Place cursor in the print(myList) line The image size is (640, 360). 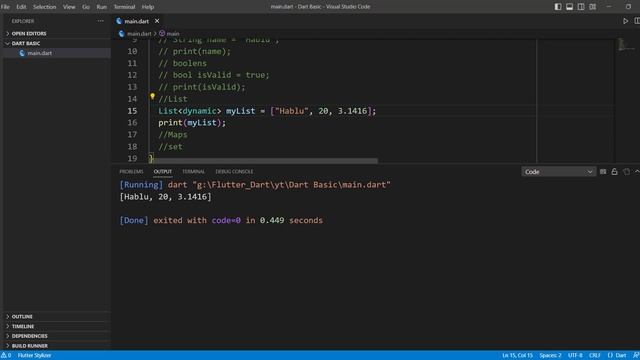click(192, 123)
